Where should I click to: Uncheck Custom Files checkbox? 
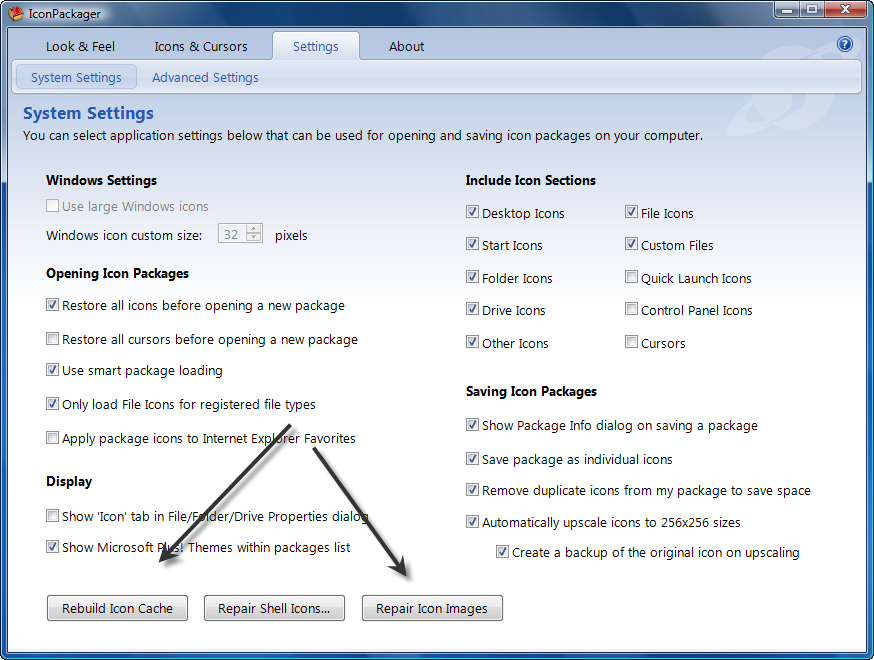tap(631, 244)
